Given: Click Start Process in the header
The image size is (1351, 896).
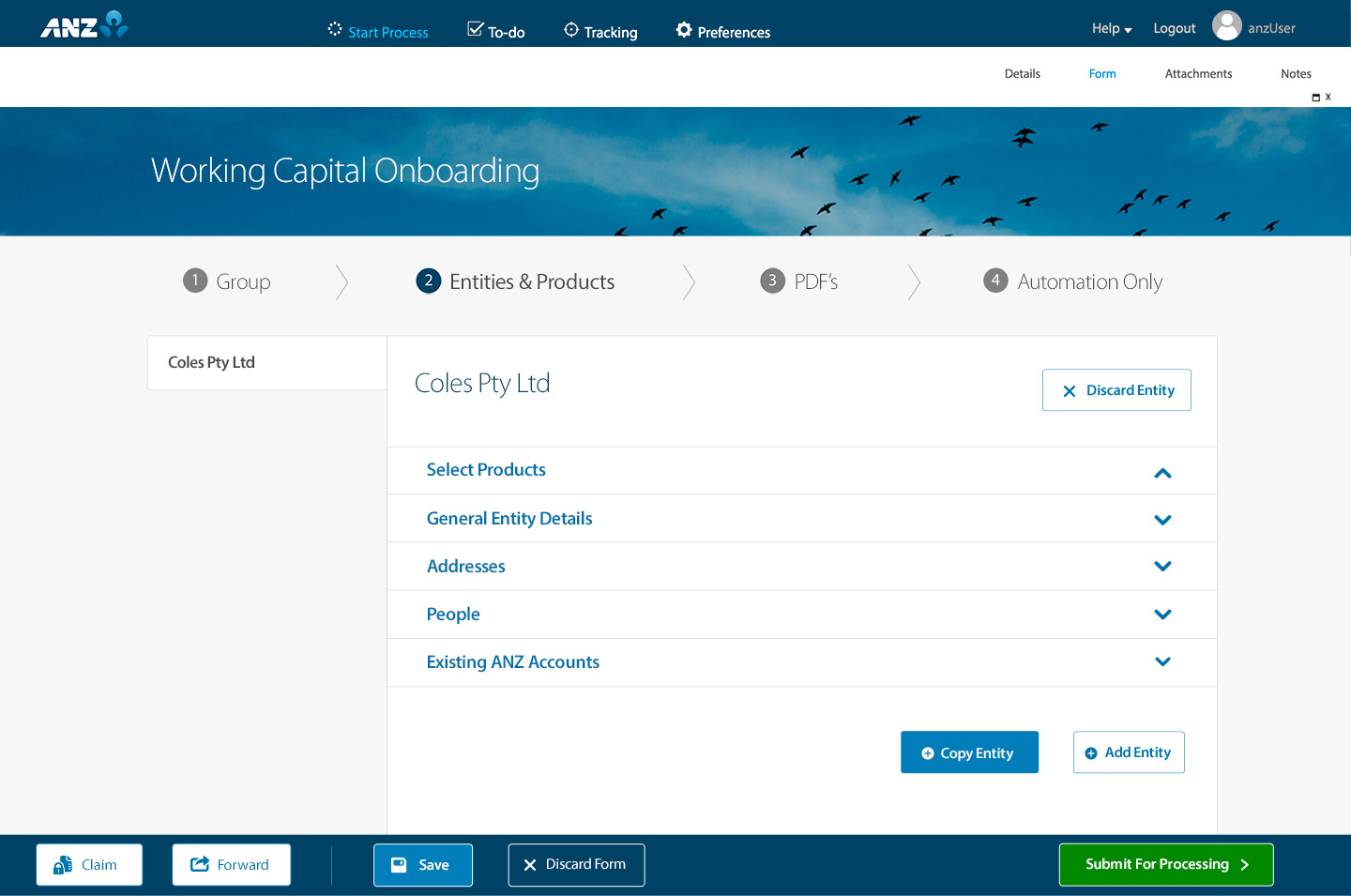Looking at the screenshot, I should point(378,32).
